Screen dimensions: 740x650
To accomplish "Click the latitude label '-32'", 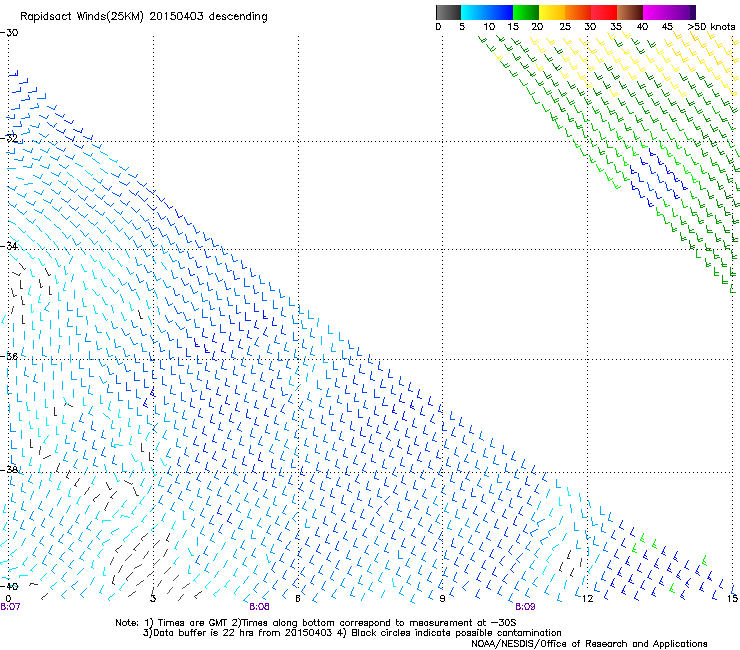I will point(9,138).
